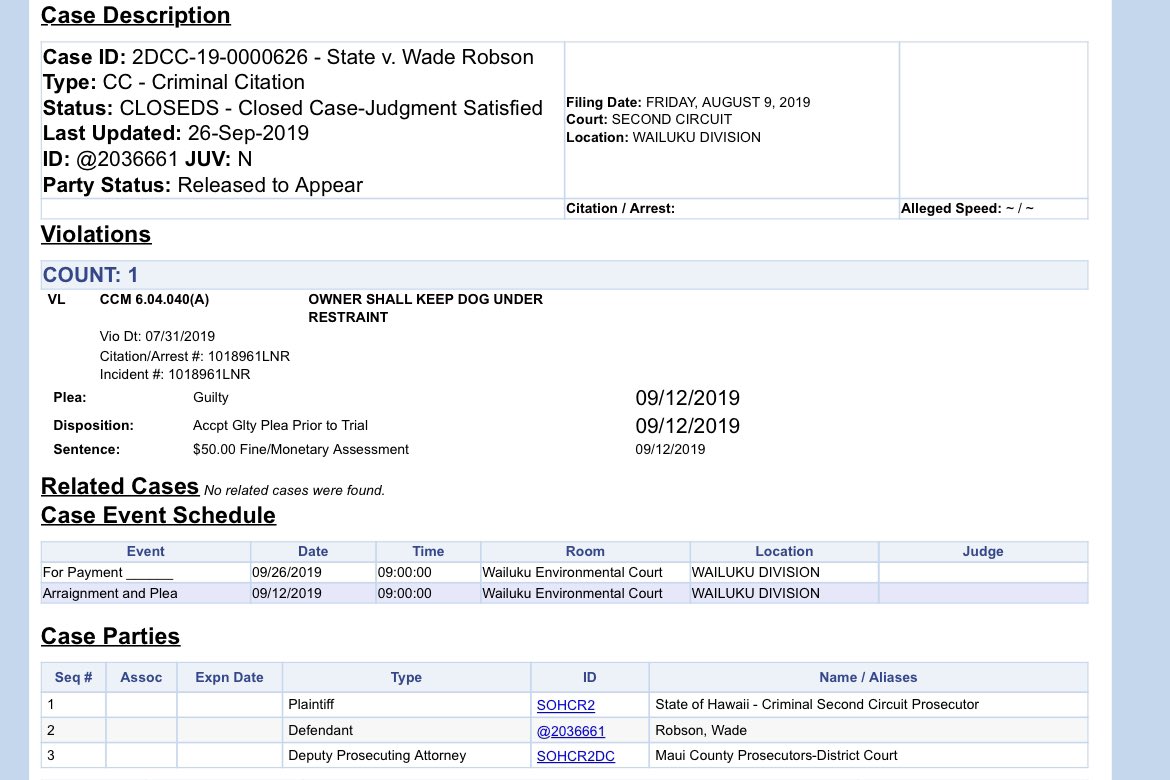The width and height of the screenshot is (1170, 780).
Task: Click the Expn Date column header
Action: (229, 678)
